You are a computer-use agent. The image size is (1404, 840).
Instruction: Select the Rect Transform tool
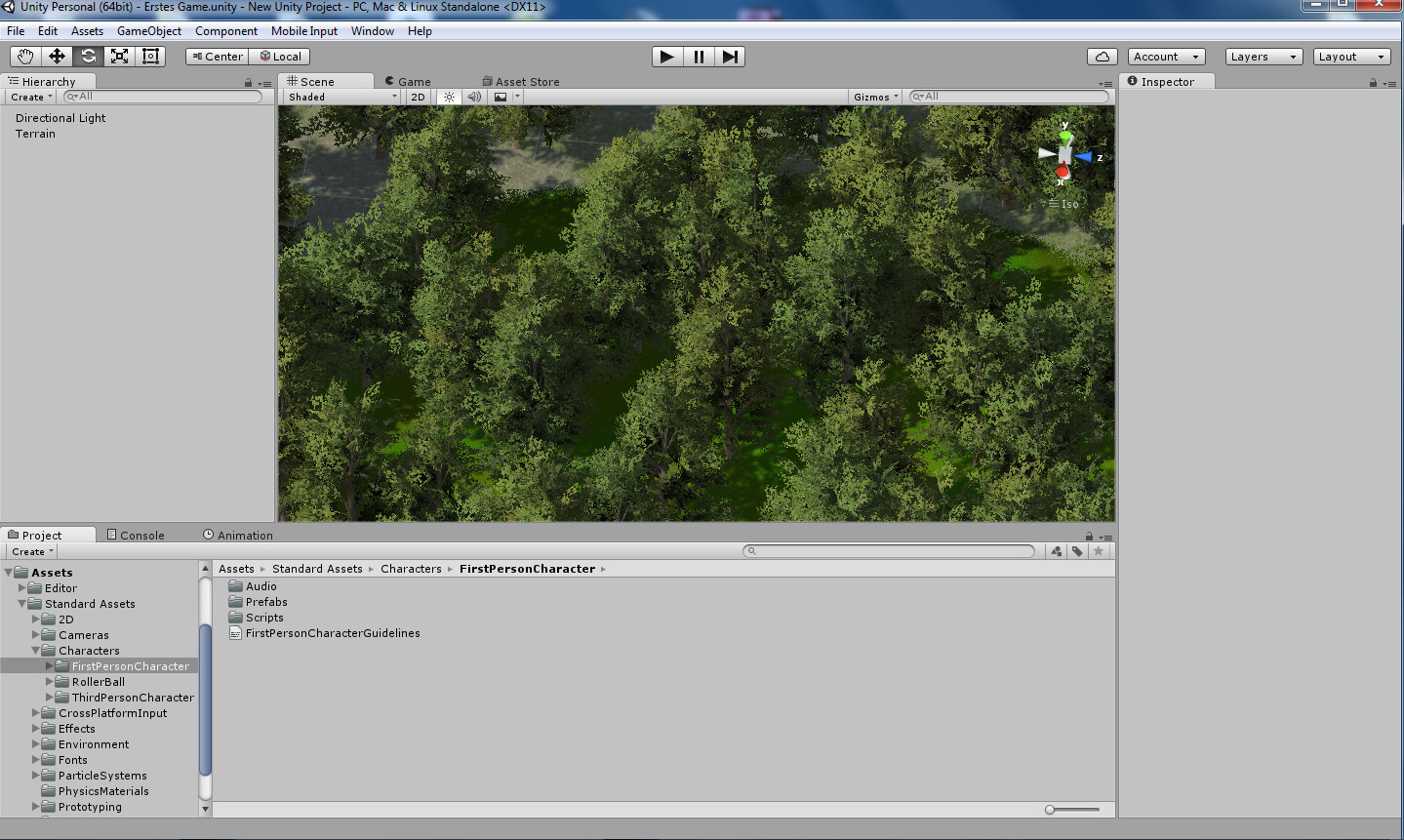point(149,56)
